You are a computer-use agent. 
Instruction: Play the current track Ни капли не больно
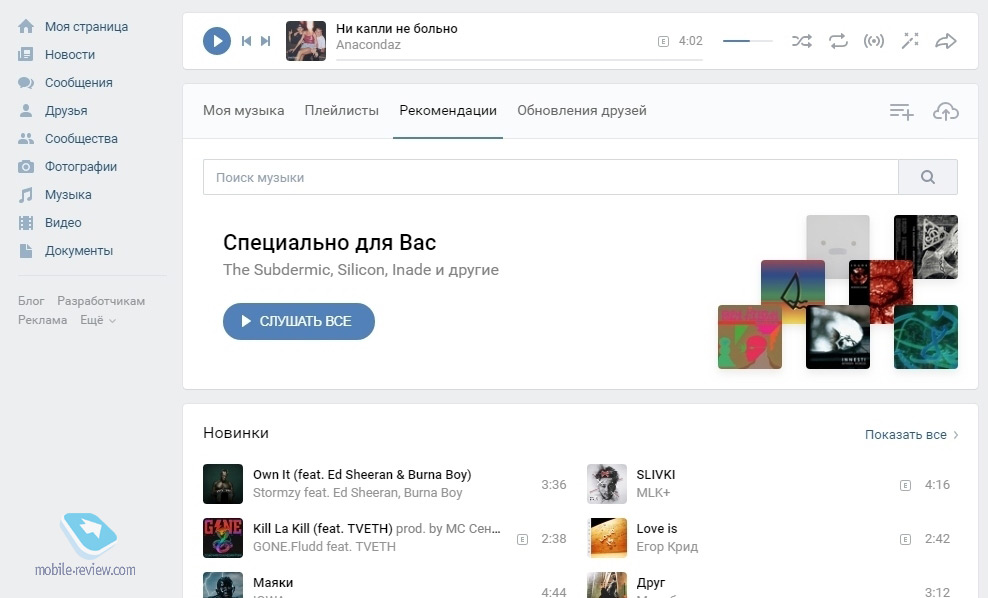(217, 41)
